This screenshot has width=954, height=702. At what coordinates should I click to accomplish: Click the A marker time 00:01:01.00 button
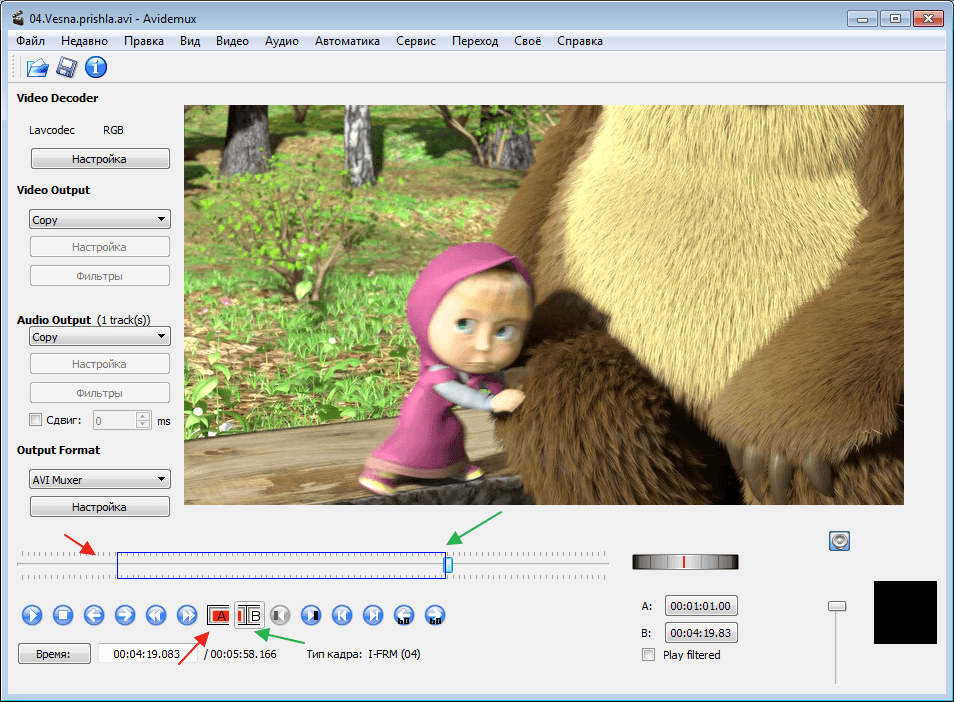point(701,606)
